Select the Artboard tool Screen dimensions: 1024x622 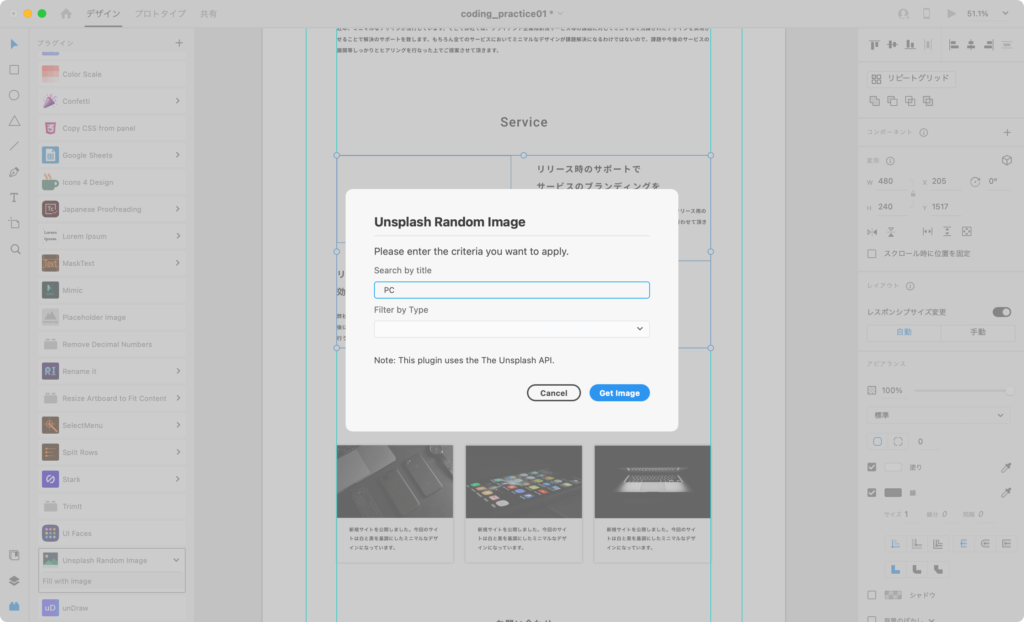14,223
